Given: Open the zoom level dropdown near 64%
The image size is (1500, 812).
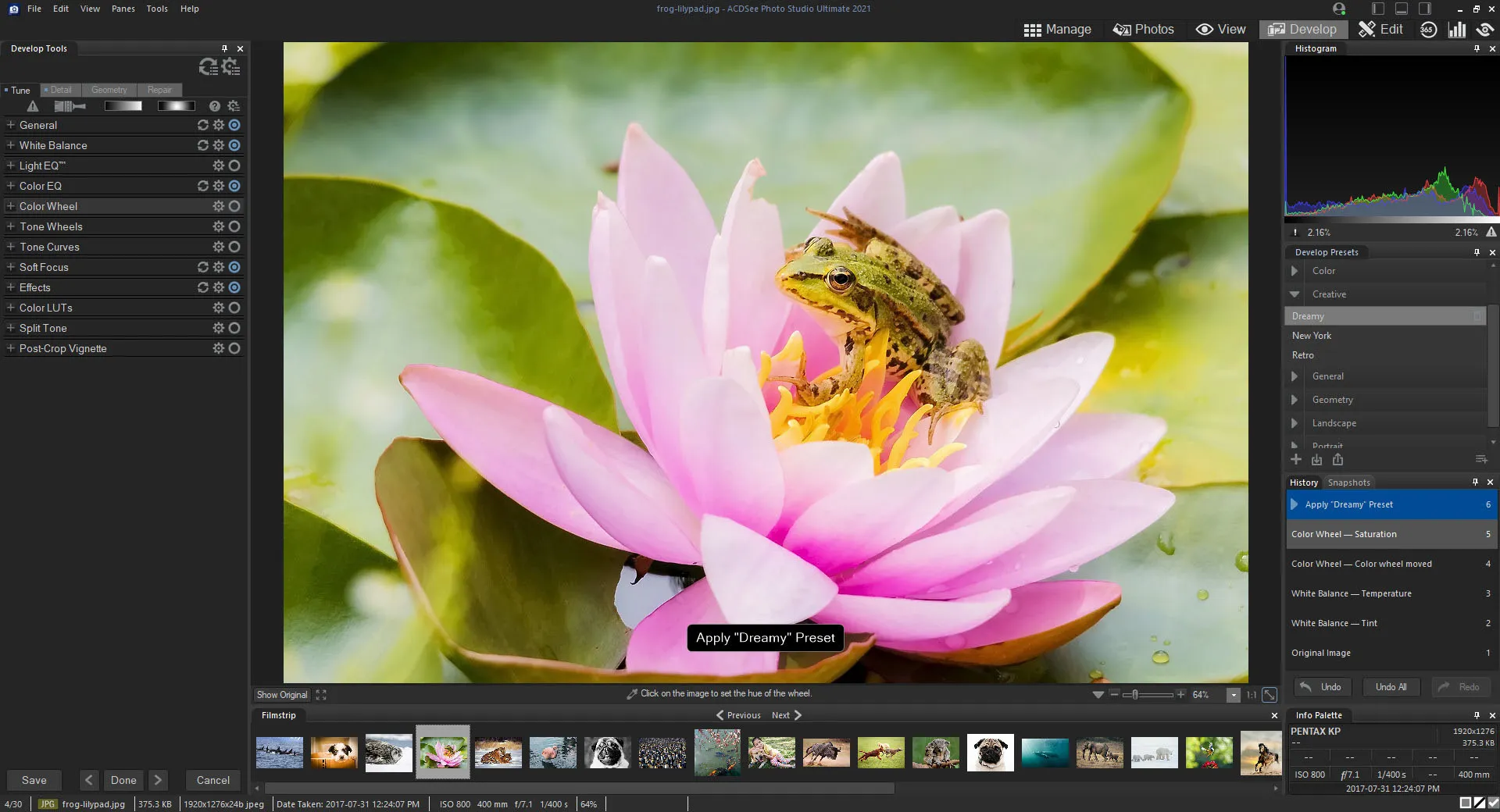Looking at the screenshot, I should 1233,695.
